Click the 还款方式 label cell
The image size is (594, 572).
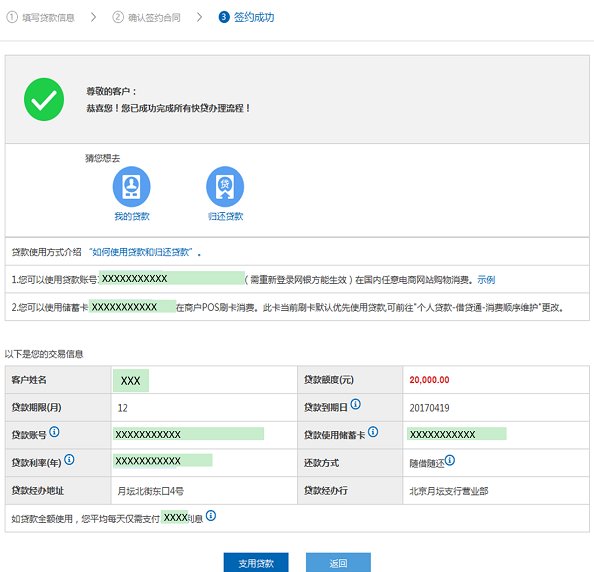pyautogui.click(x=350, y=463)
